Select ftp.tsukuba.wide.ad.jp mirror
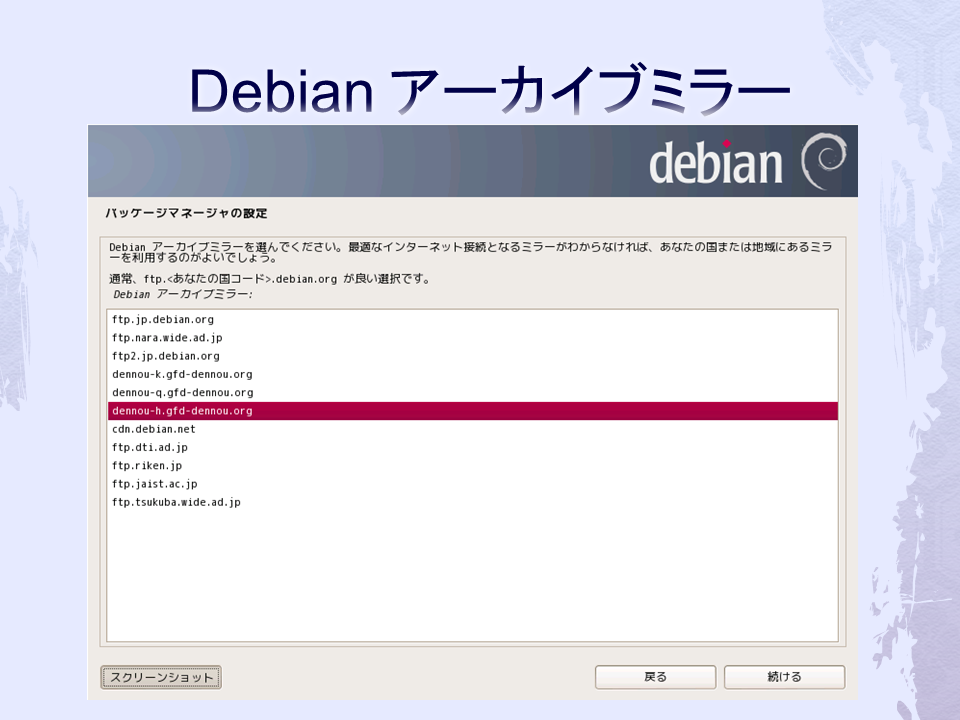 (x=473, y=503)
